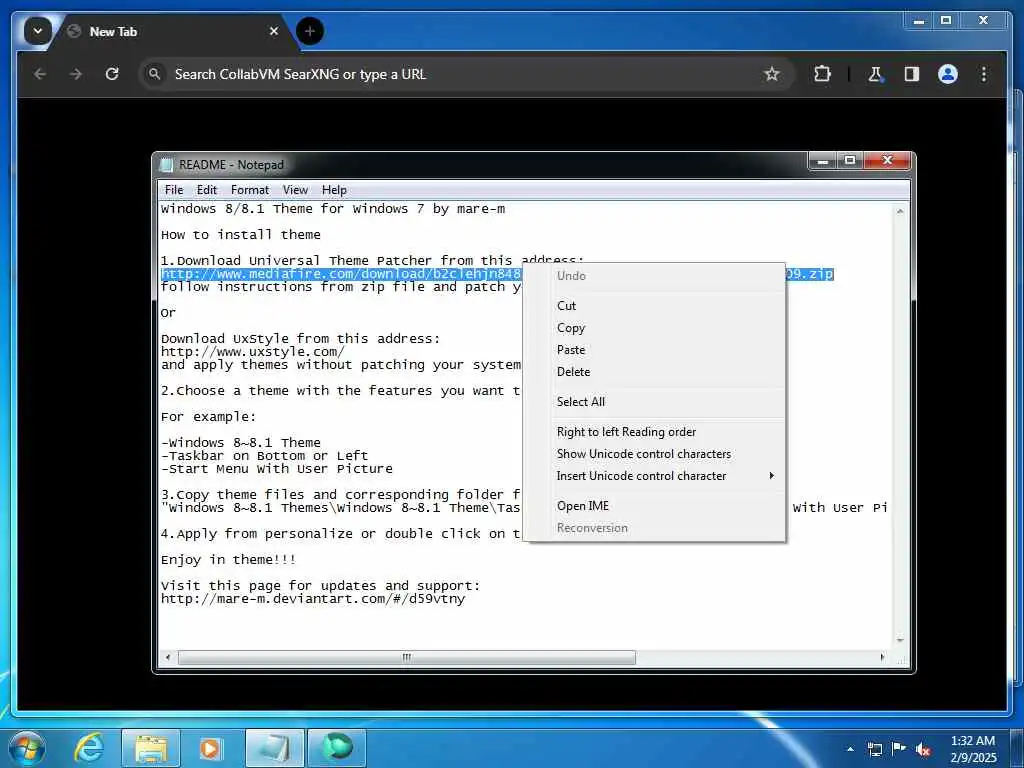Switch to the green browser taskbar button
Viewport: 1024px width, 768px height.
tap(337, 748)
